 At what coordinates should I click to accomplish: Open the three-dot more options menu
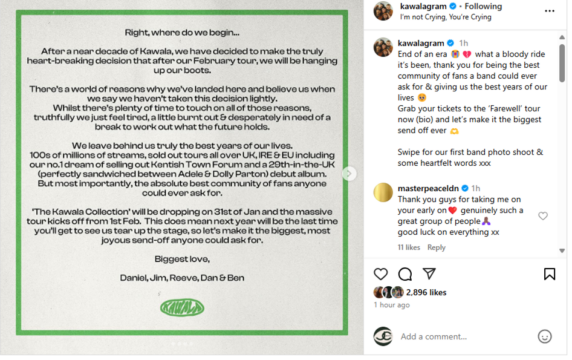tap(549, 11)
